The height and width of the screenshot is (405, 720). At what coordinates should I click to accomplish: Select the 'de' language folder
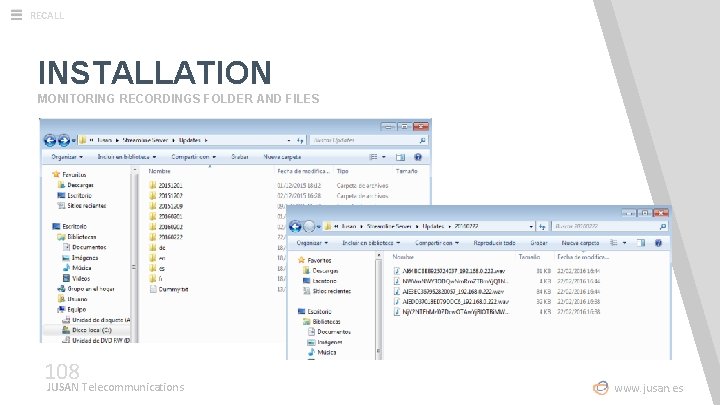tap(157, 248)
